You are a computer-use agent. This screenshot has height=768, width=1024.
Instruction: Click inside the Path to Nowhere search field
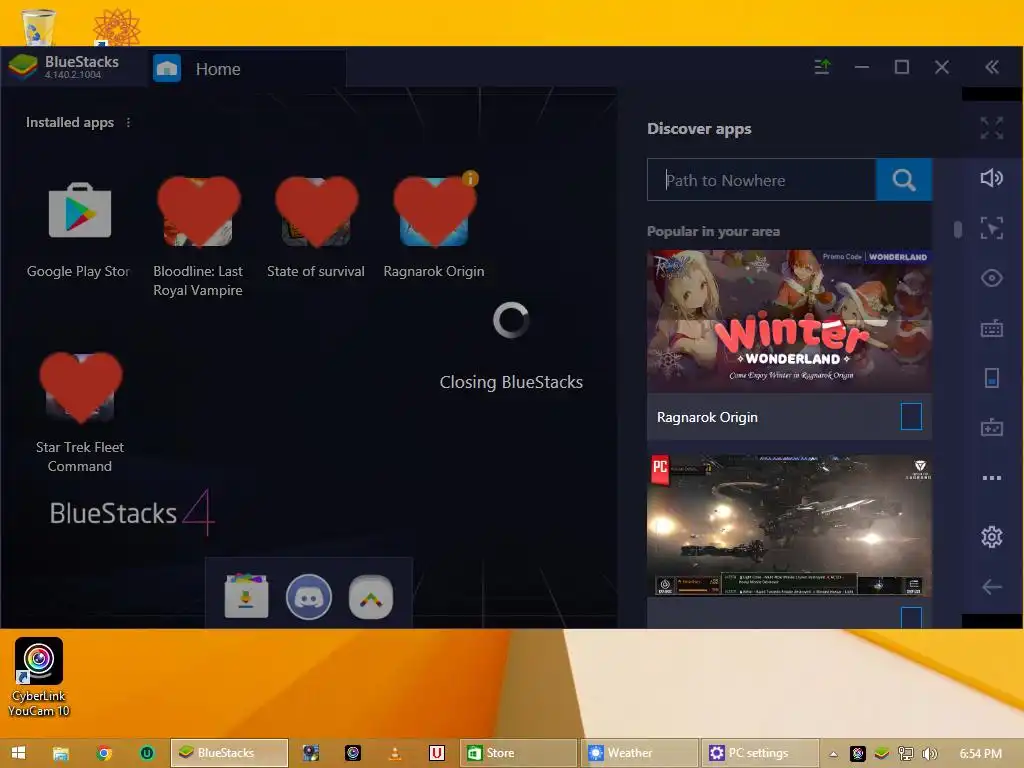pyautogui.click(x=761, y=180)
